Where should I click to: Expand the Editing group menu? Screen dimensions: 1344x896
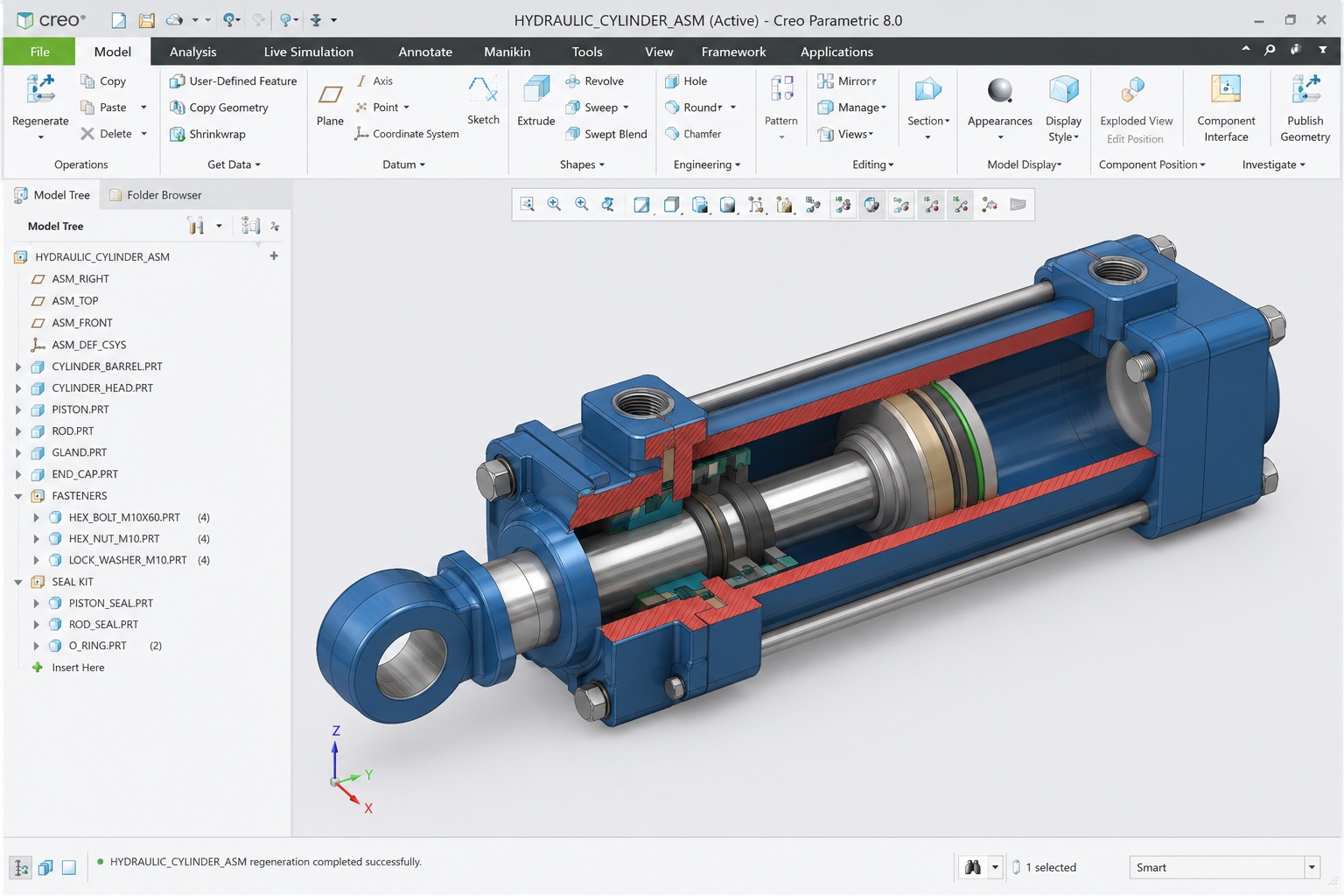(873, 164)
